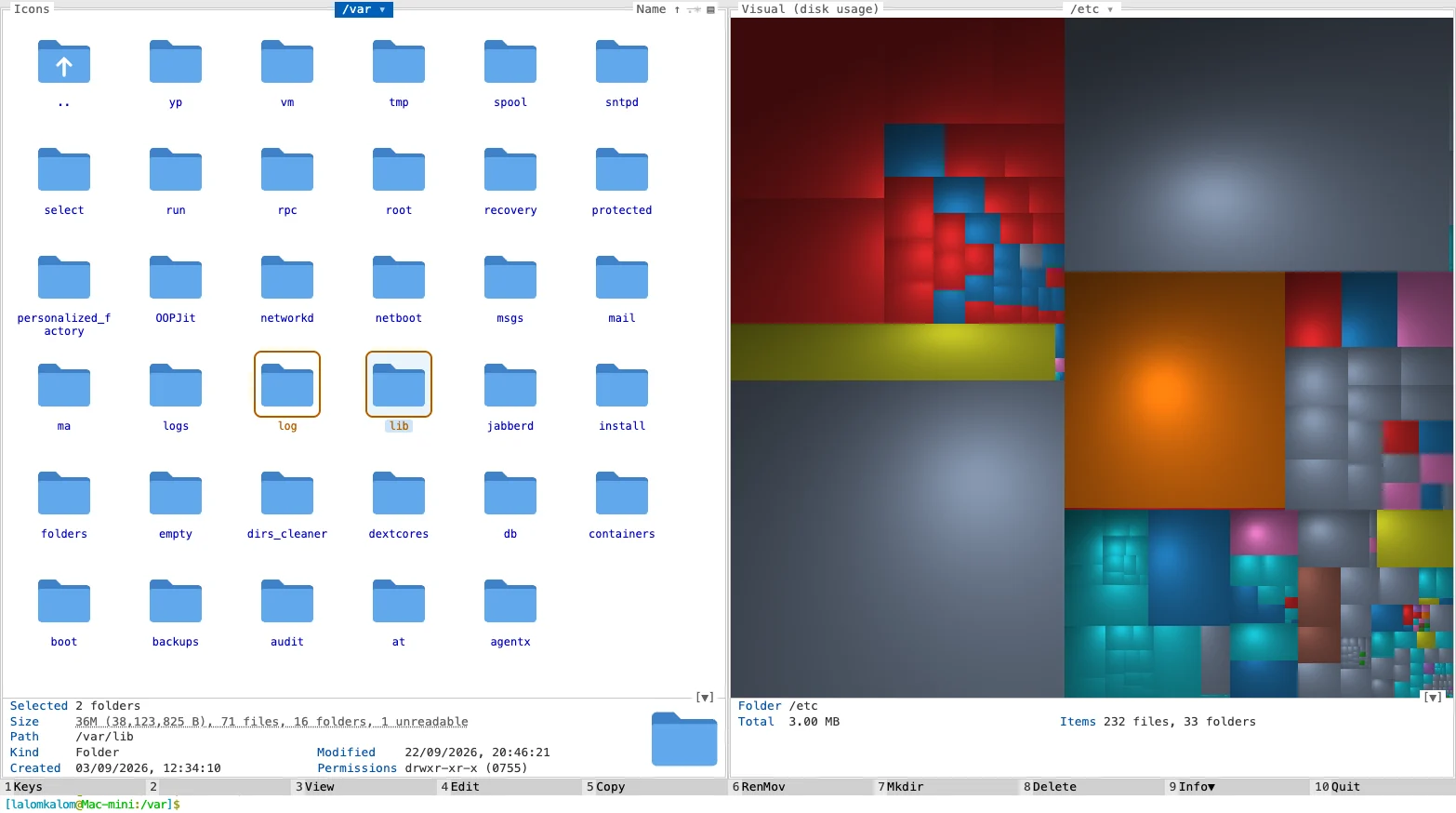This screenshot has height=813, width=1456.
Task: Expand the 9 Info dropdown key
Action: pyautogui.click(x=1197, y=787)
